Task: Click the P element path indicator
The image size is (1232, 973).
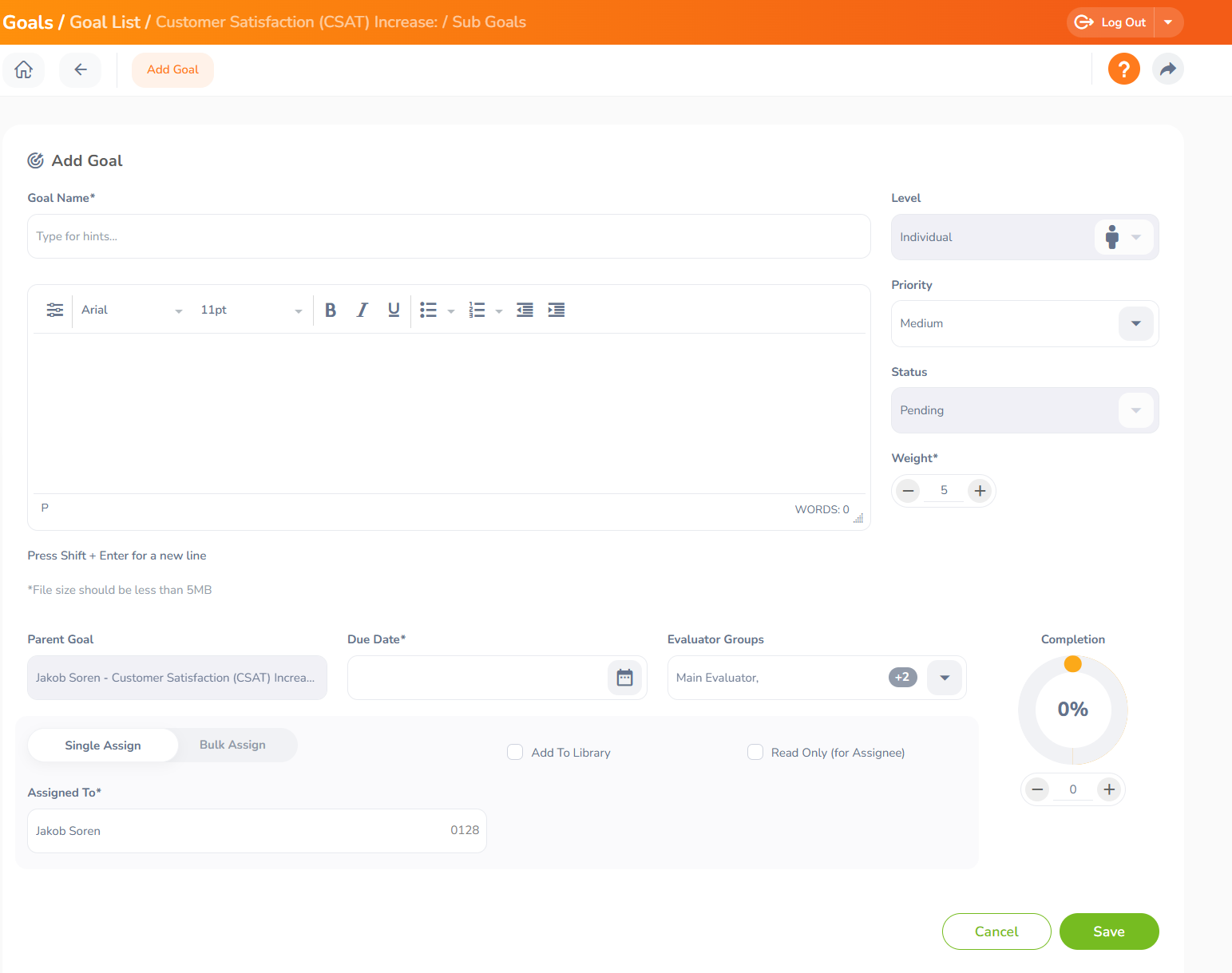Action: tap(45, 508)
